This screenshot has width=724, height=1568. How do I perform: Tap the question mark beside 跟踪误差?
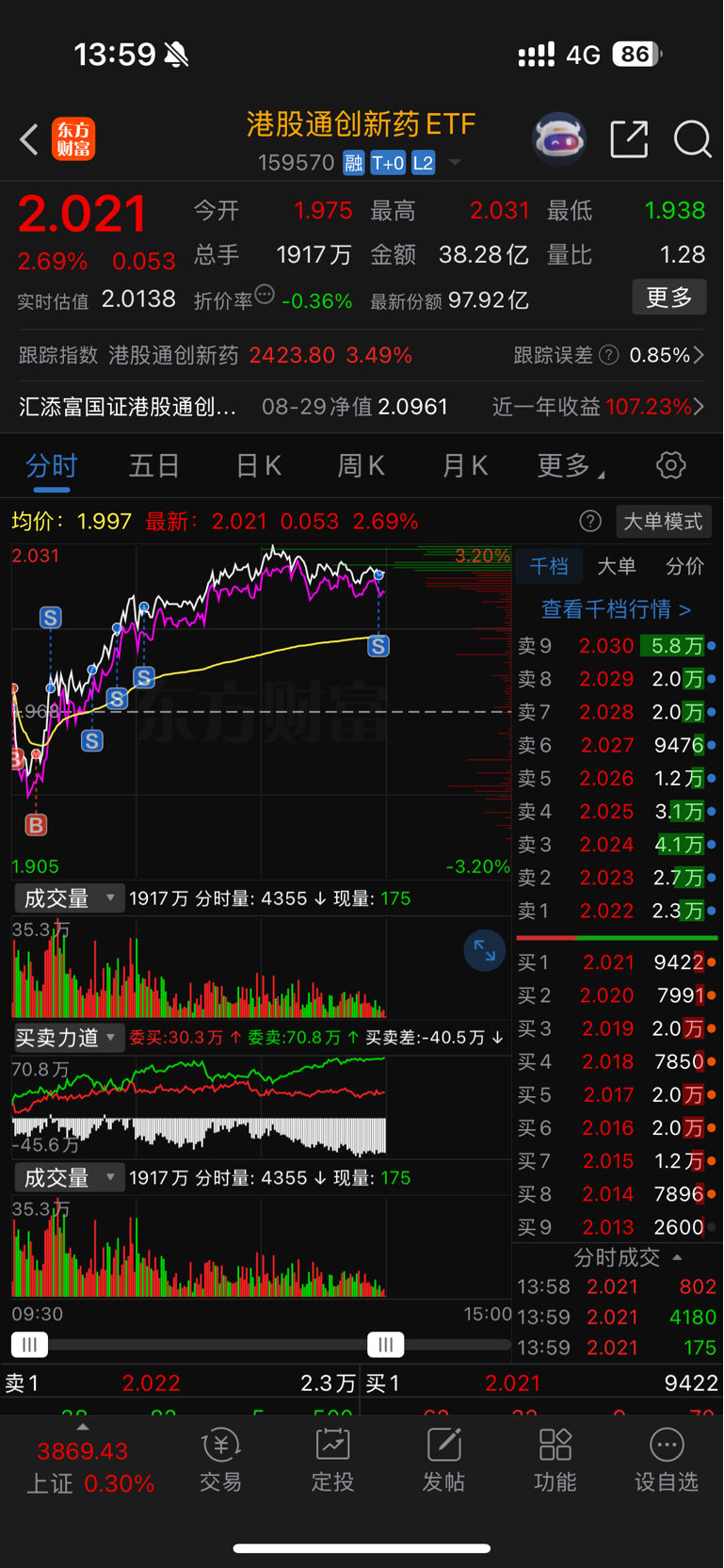click(x=609, y=355)
